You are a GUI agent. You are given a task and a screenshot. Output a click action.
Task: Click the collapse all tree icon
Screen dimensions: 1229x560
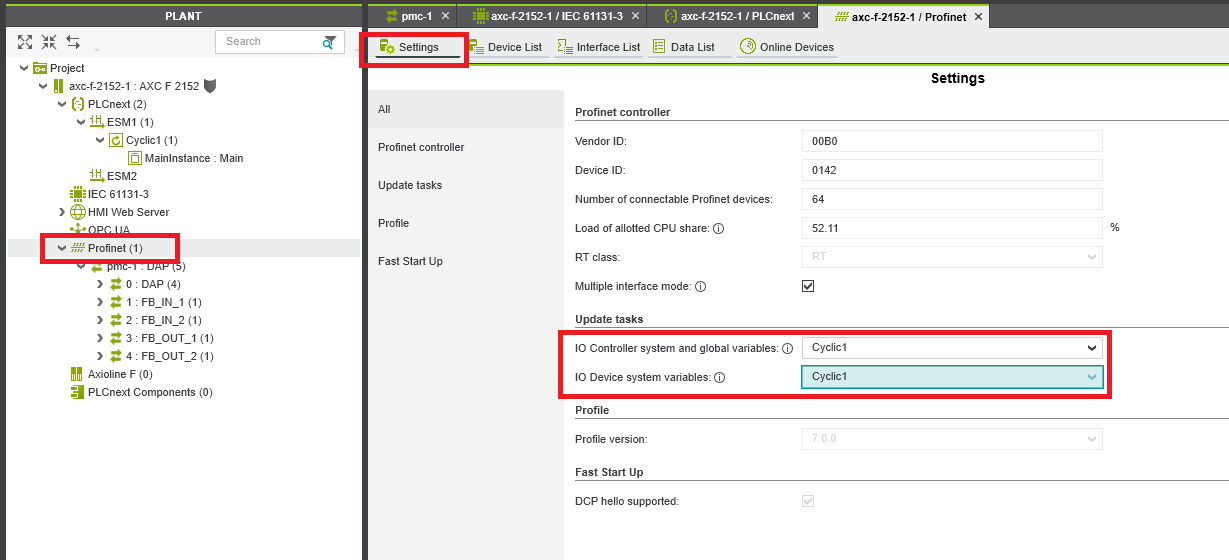(x=49, y=42)
